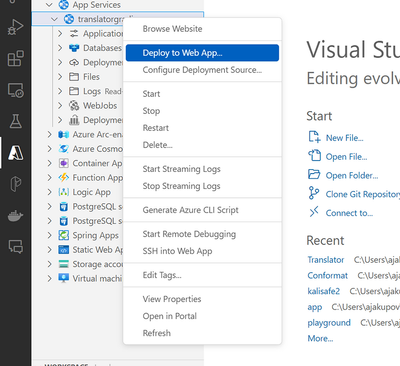Expand the Logs node
This screenshot has height=366, width=400.
[x=60, y=91]
